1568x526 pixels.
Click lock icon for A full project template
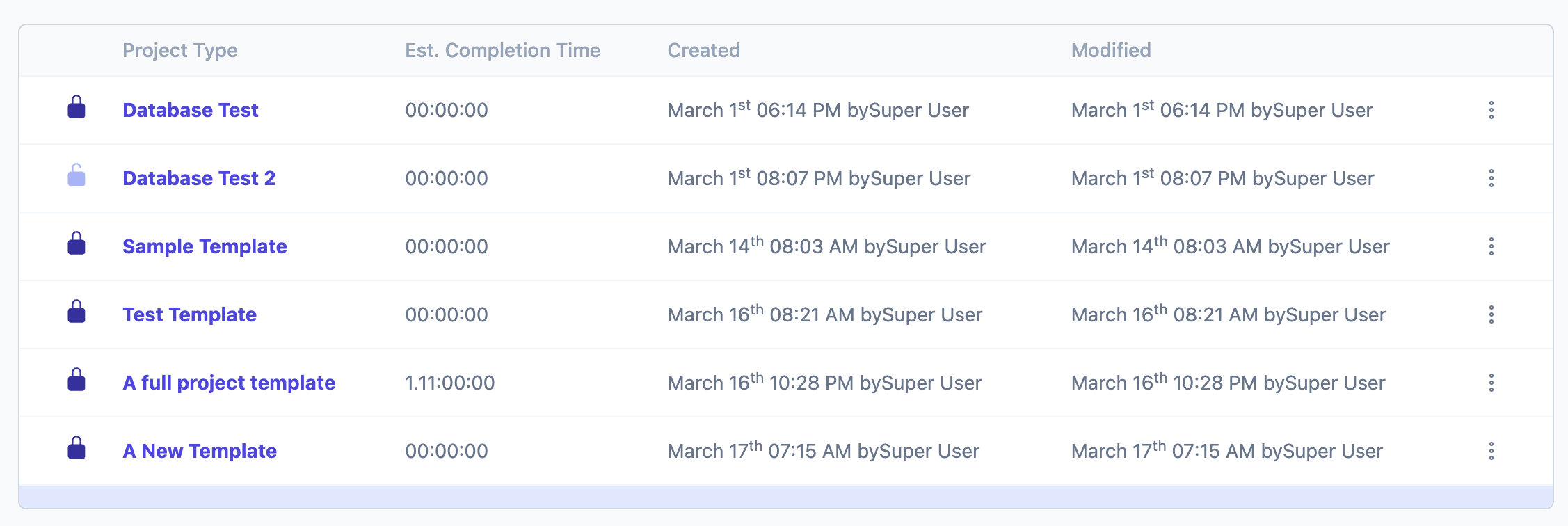77,380
